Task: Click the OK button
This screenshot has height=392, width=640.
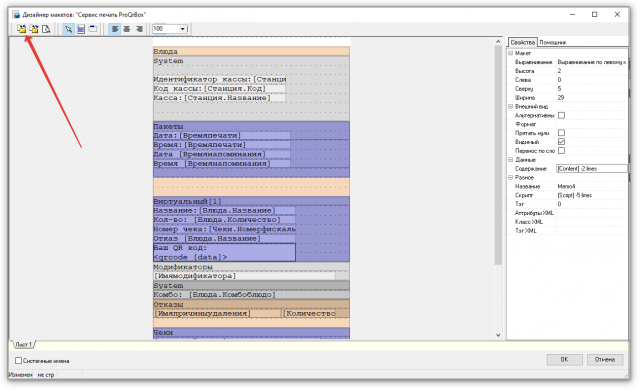Action: point(564,360)
